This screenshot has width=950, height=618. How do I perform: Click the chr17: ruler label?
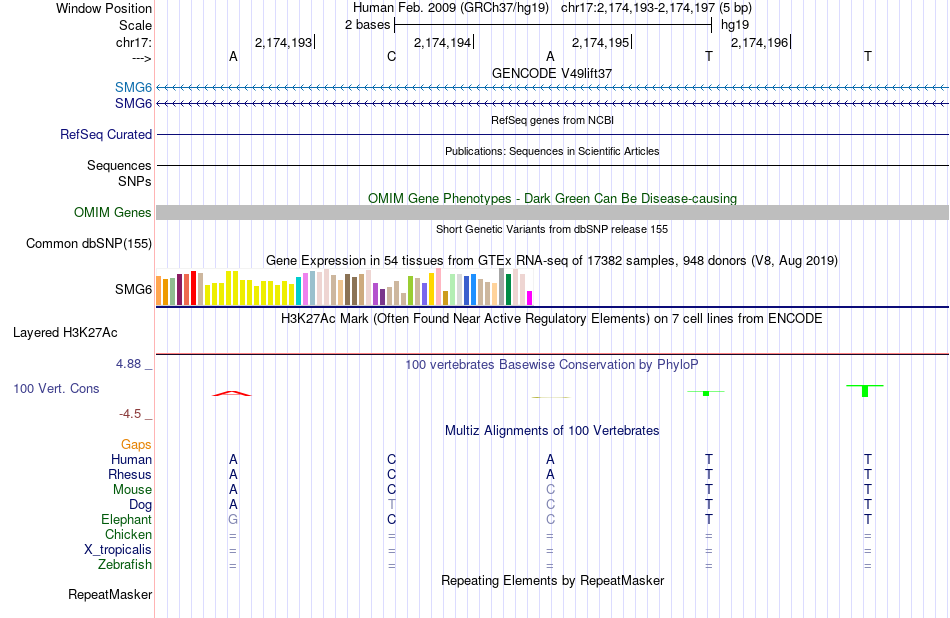pos(133,42)
